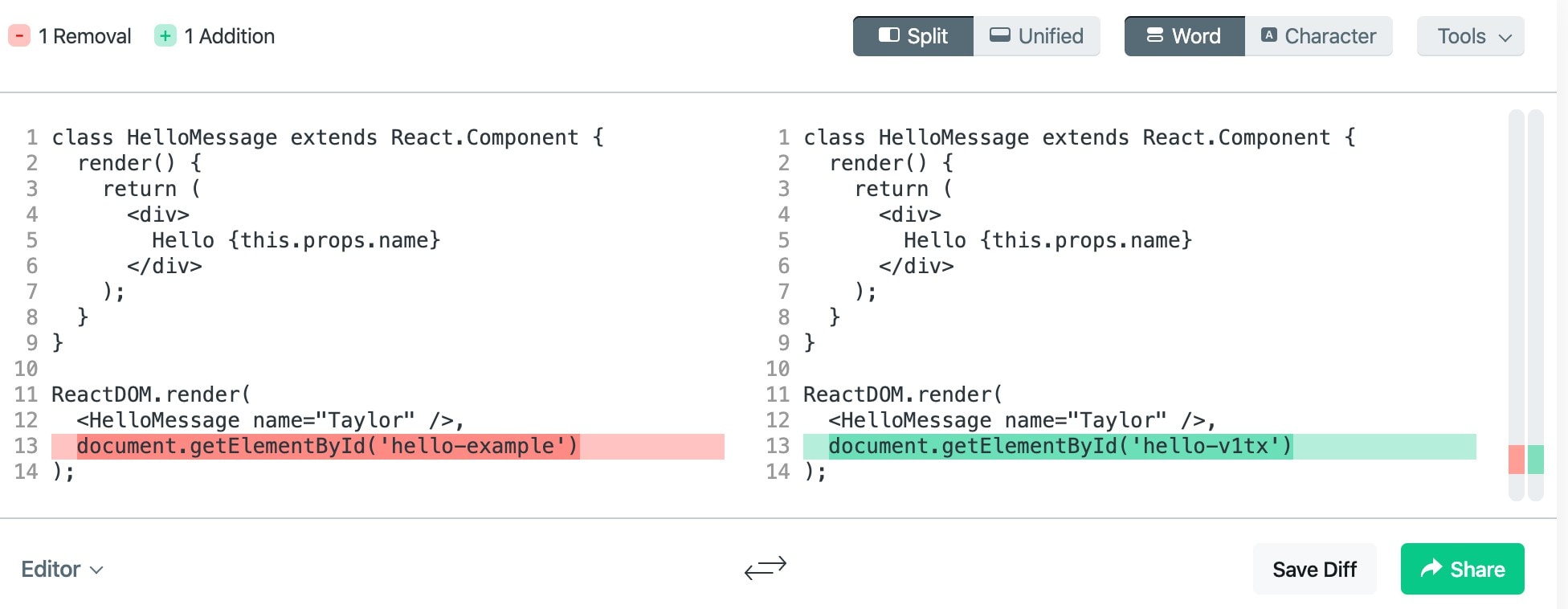Switch to Unified diff view

tap(1036, 36)
